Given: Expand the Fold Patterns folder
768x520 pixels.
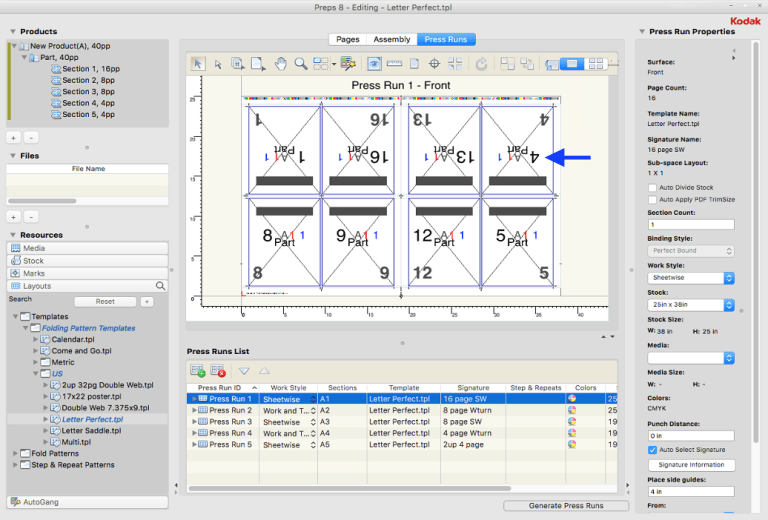Looking at the screenshot, I should [x=14, y=453].
